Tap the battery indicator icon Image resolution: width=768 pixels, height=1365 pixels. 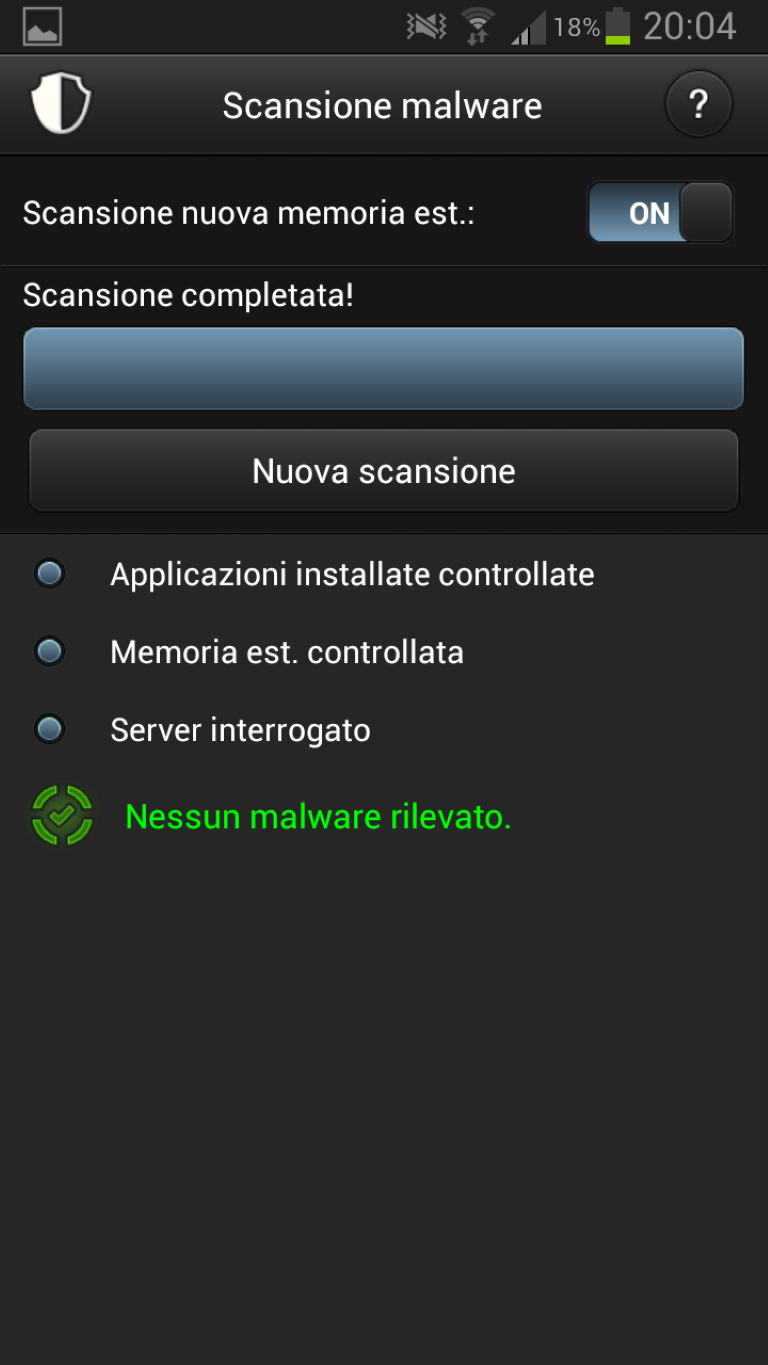(618, 26)
